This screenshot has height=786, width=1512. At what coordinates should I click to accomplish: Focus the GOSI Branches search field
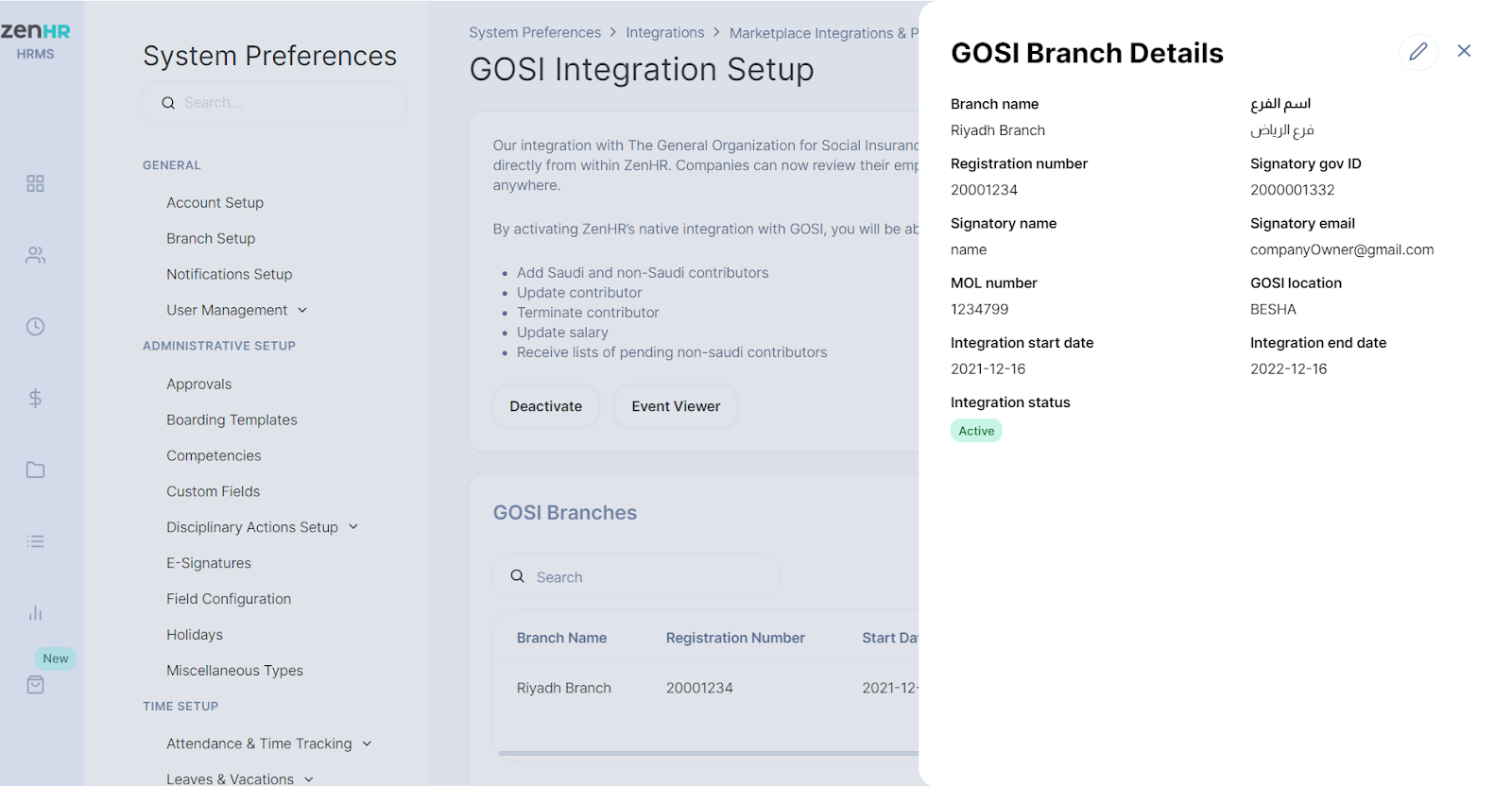click(637, 576)
